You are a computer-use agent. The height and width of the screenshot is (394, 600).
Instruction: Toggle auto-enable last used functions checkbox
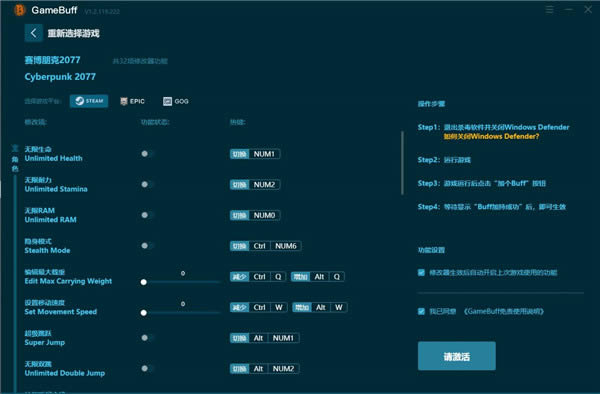421,272
